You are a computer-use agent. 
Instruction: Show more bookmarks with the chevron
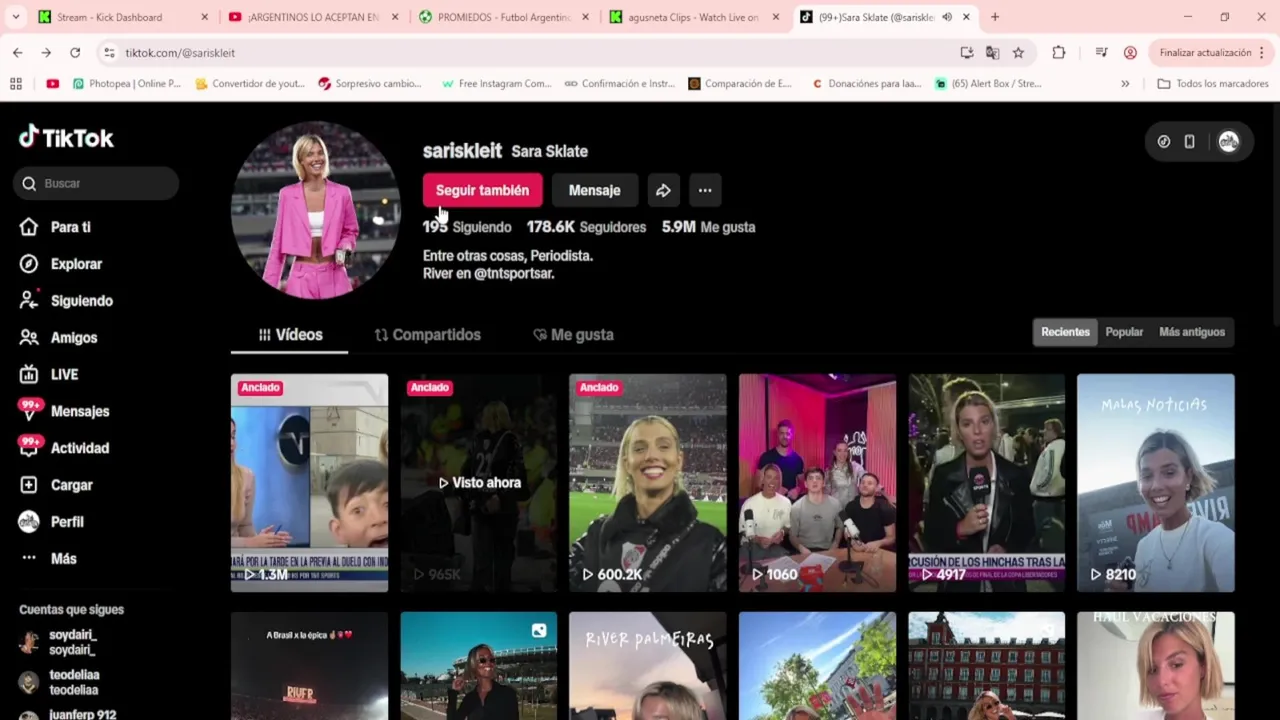[1125, 84]
